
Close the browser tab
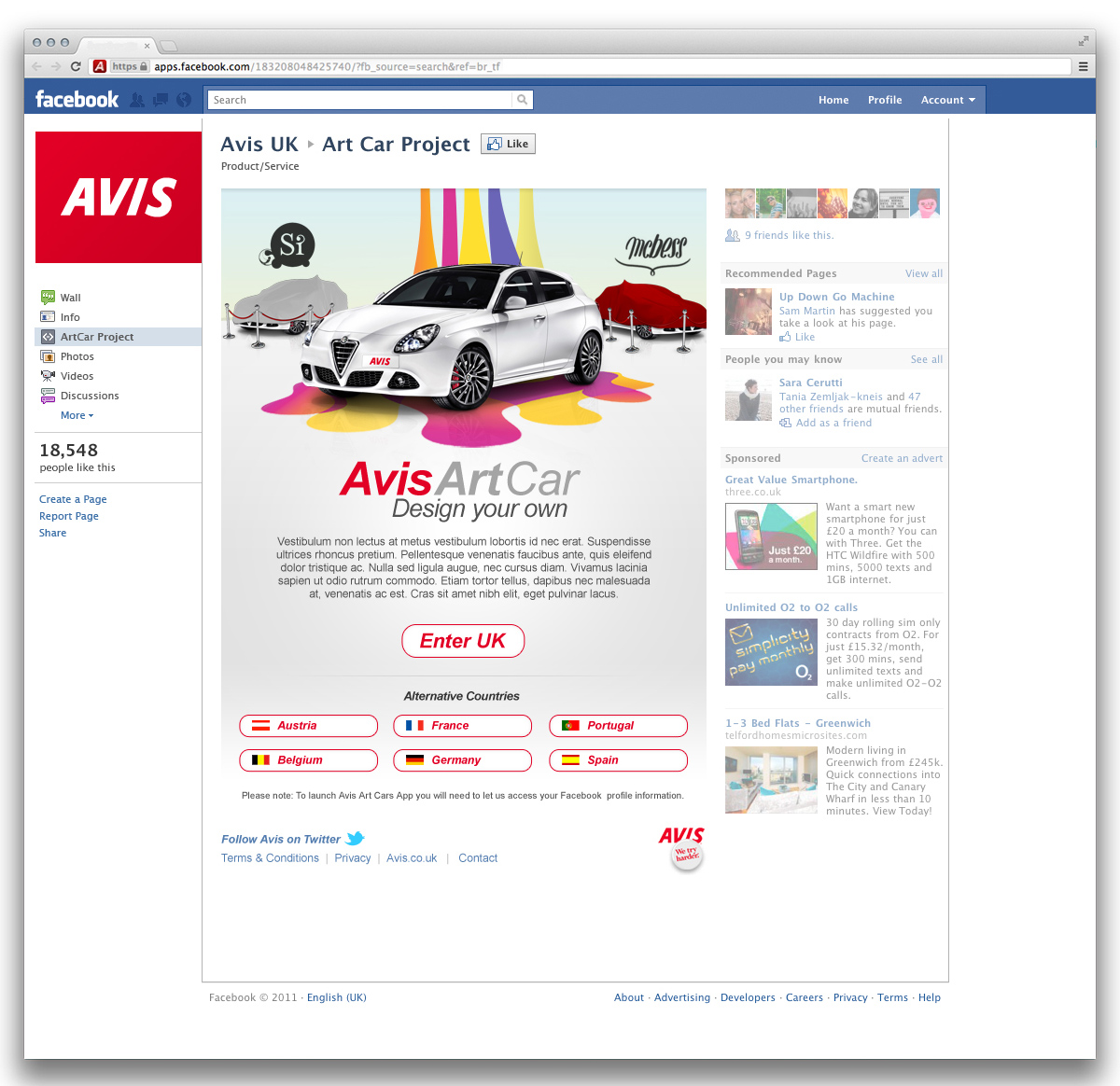tap(147, 45)
